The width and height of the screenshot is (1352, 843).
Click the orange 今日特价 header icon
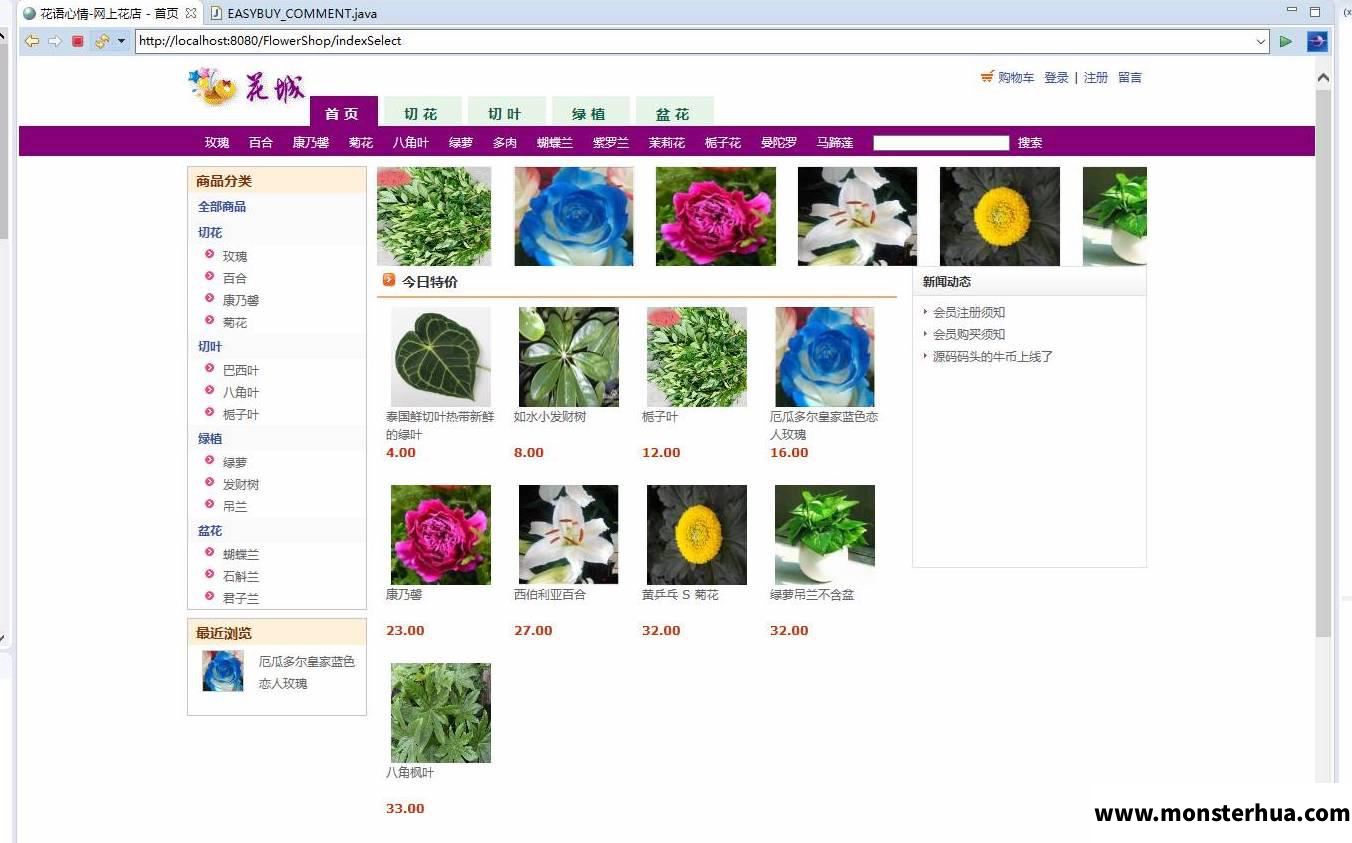(389, 280)
